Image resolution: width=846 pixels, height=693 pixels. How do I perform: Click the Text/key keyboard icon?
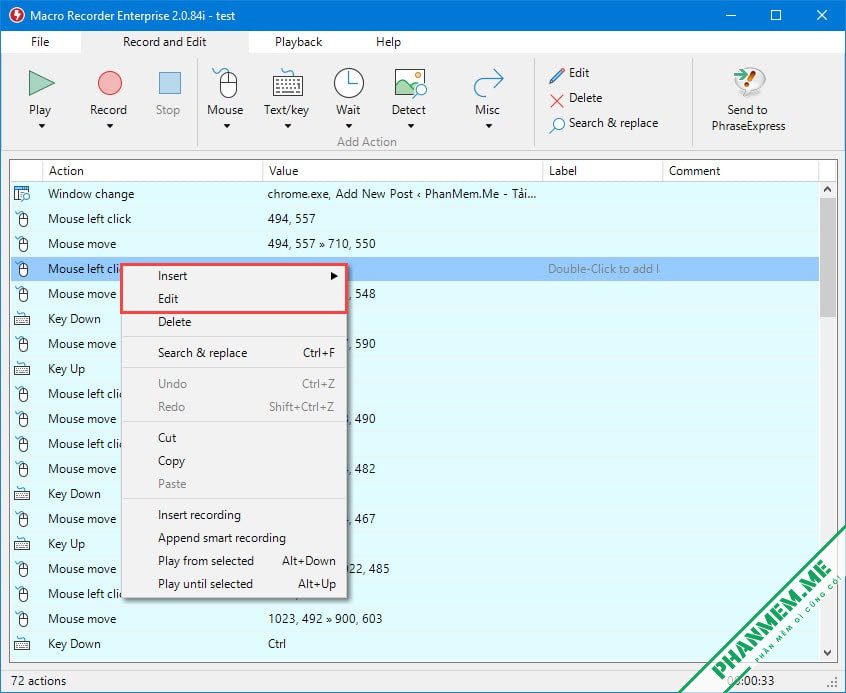coord(287,84)
